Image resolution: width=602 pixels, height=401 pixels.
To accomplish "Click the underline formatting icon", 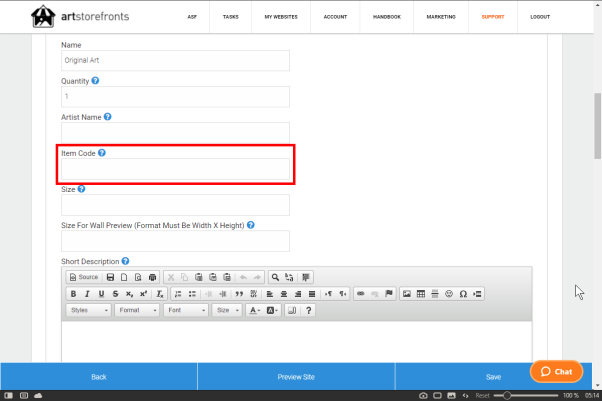I will (101, 294).
